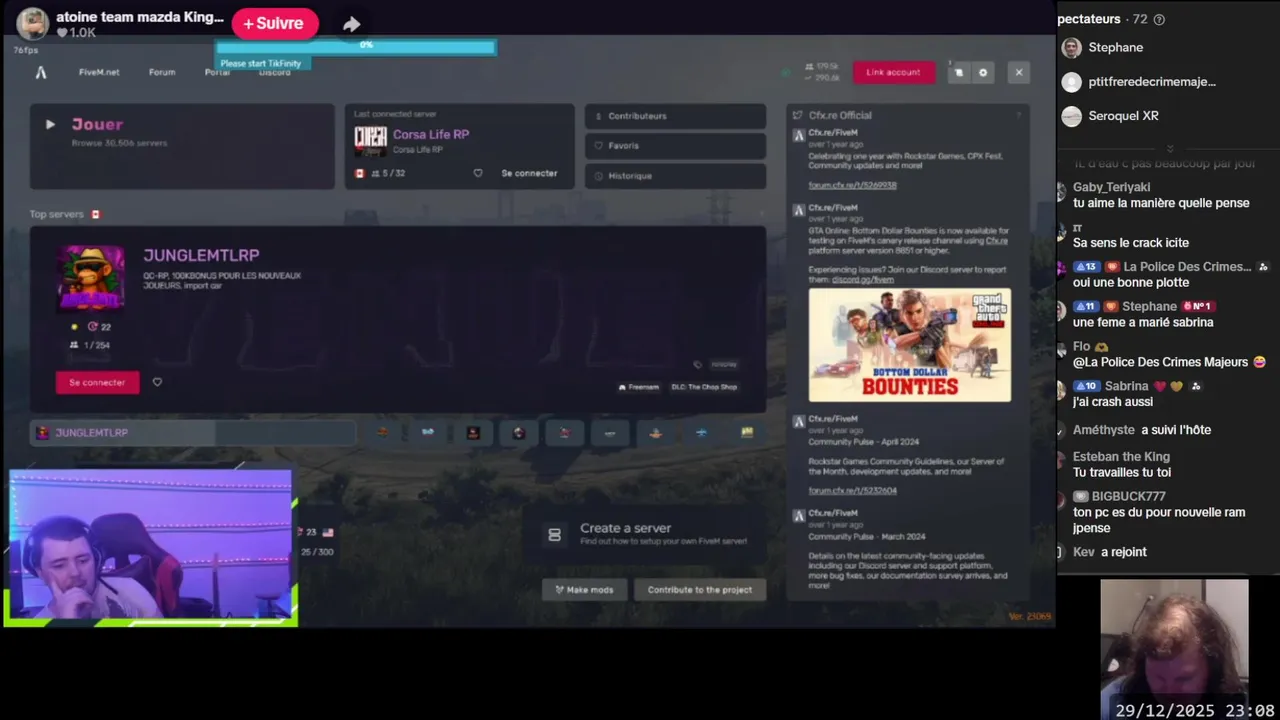Click the Canada flag beside Top servers
This screenshot has width=1280, height=720.
click(96, 214)
